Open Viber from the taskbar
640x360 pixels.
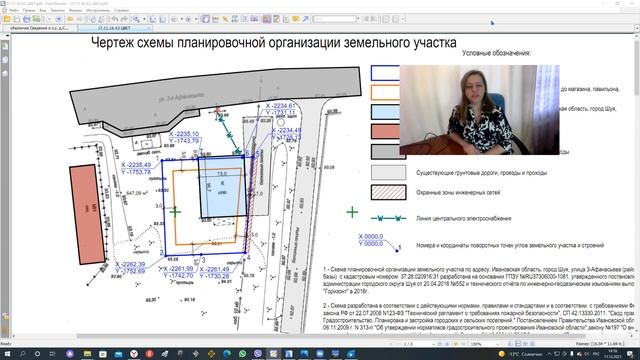tap(258, 353)
